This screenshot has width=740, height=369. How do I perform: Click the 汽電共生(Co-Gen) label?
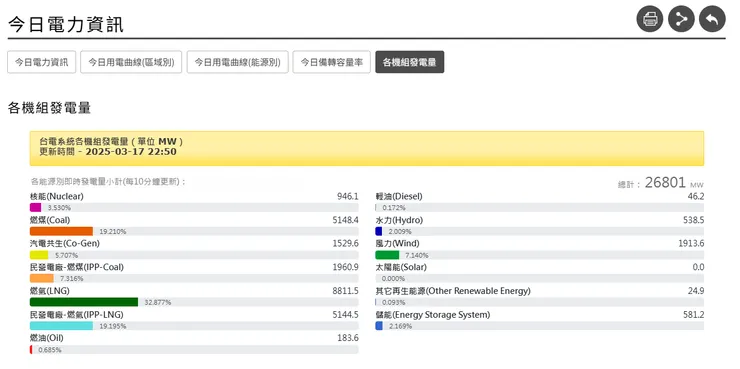(65, 243)
